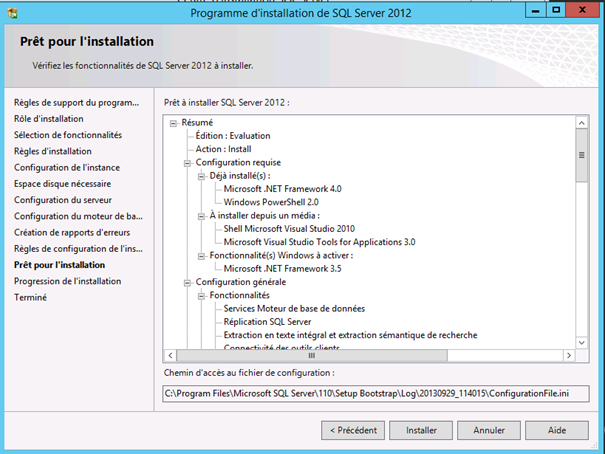Image resolution: width=605 pixels, height=454 pixels.
Task: Select Réplication SQL Server row
Action: (267, 322)
